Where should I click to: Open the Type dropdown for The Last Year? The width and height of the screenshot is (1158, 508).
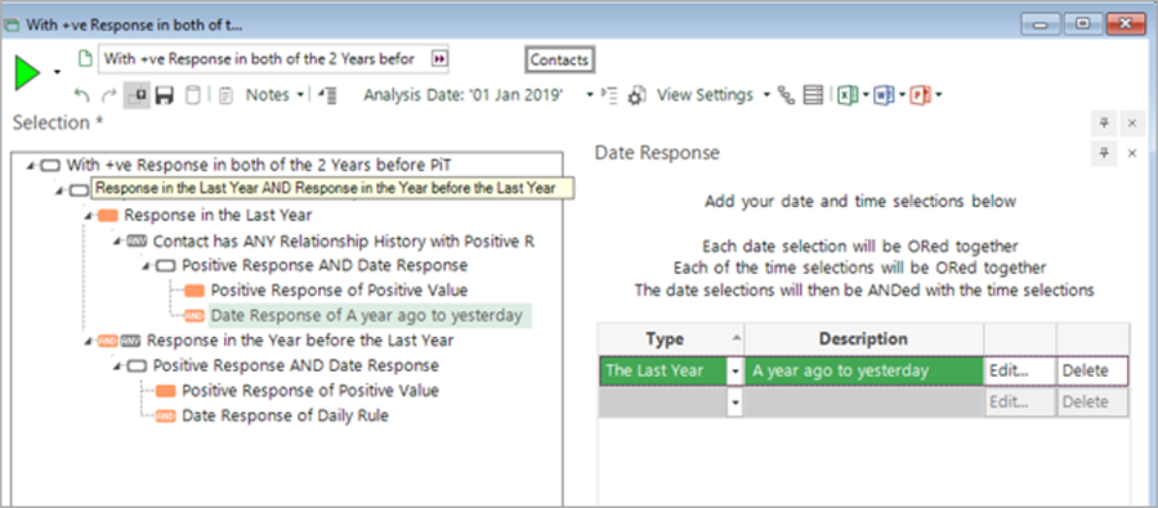click(735, 371)
